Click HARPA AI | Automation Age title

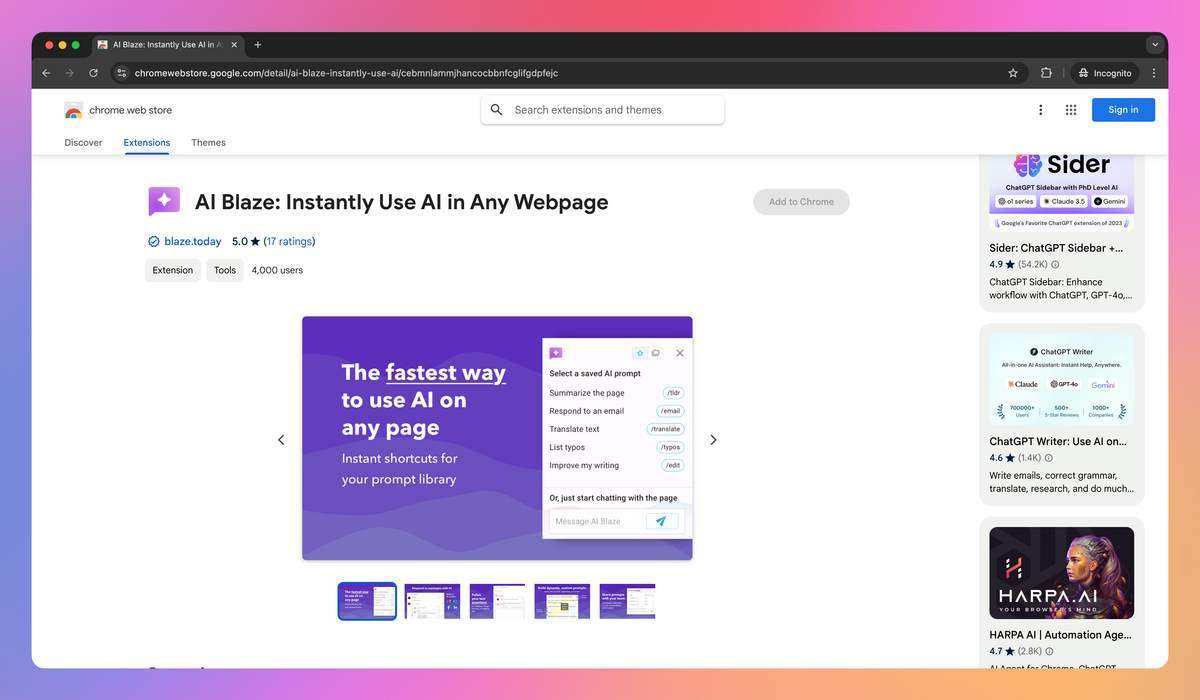(x=1060, y=635)
